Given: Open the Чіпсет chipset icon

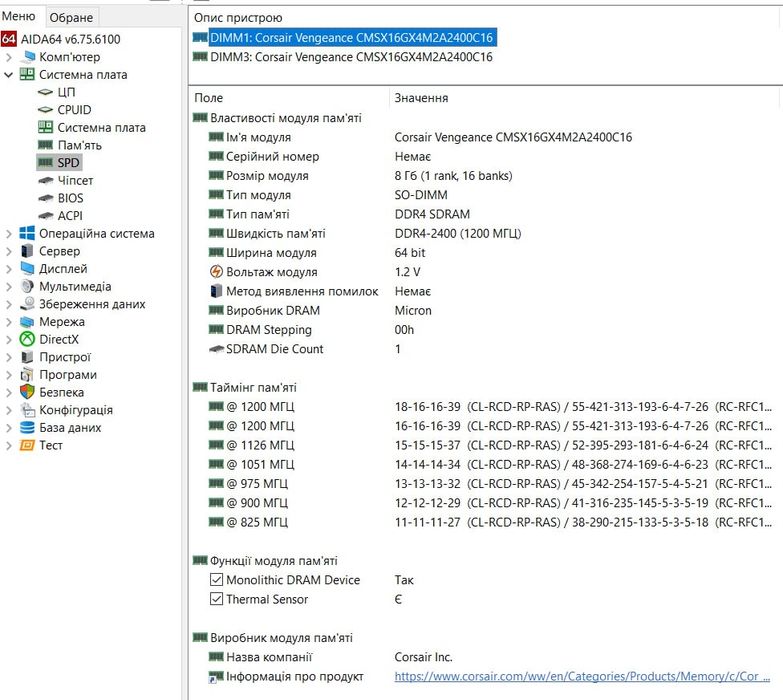Looking at the screenshot, I should tap(45, 180).
